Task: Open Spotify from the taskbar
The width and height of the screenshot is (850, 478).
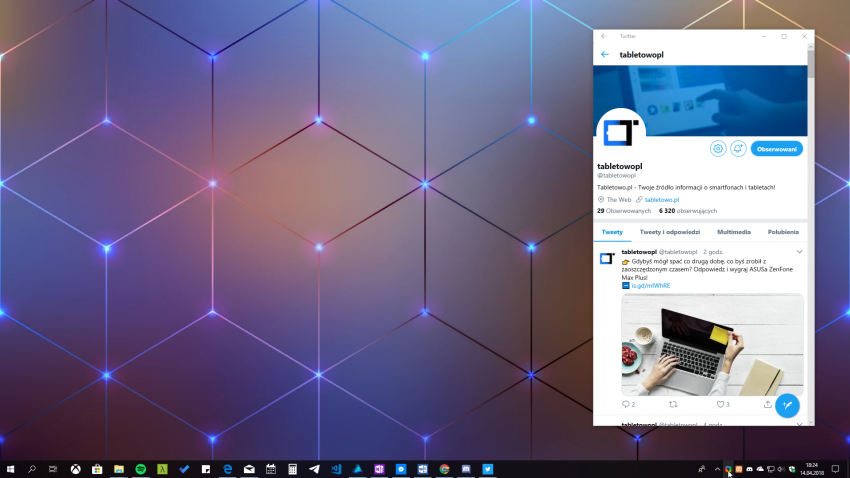Action: 140,468
